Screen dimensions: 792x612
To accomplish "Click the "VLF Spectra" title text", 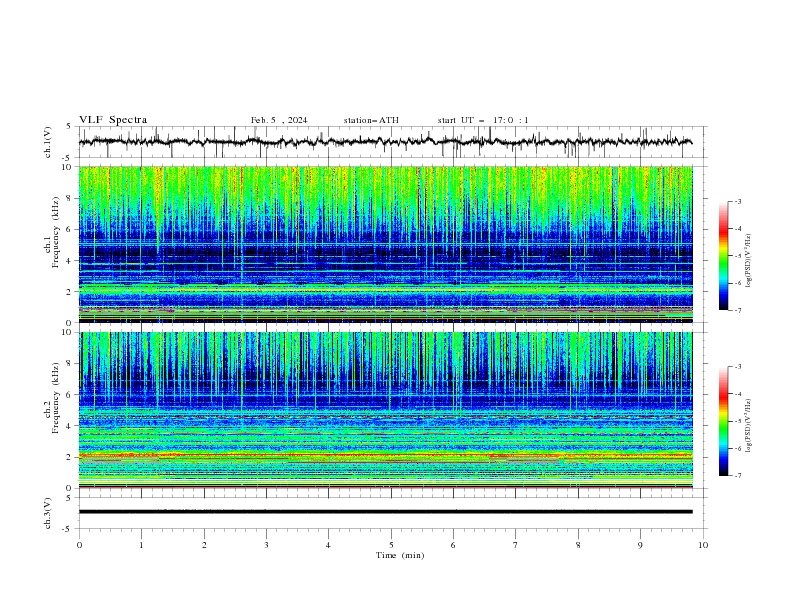I will tap(113, 120).
